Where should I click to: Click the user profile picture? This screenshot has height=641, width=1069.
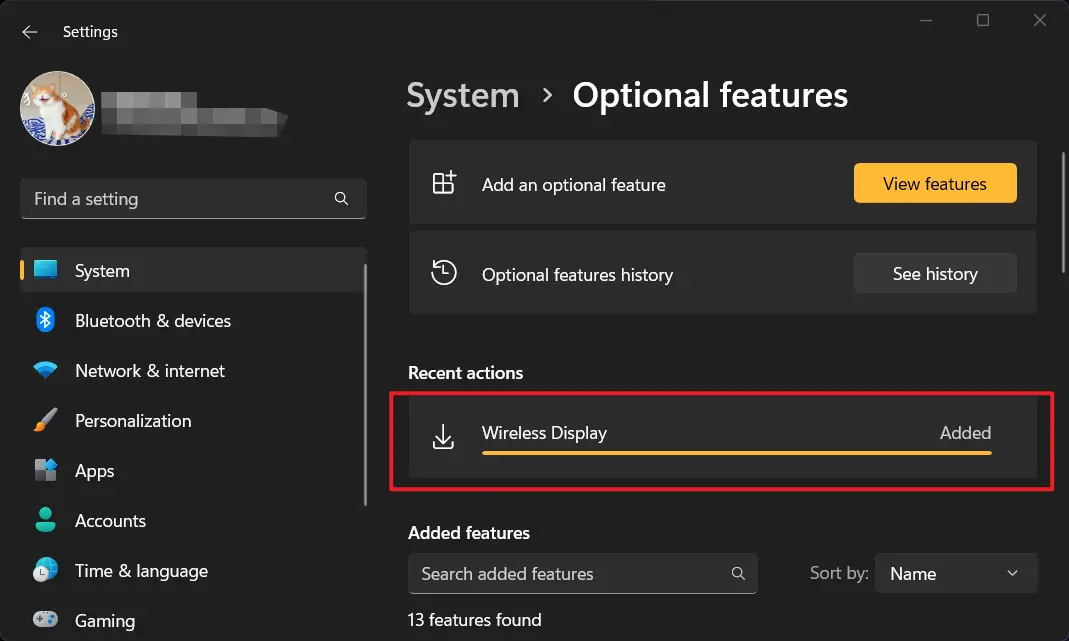[57, 108]
